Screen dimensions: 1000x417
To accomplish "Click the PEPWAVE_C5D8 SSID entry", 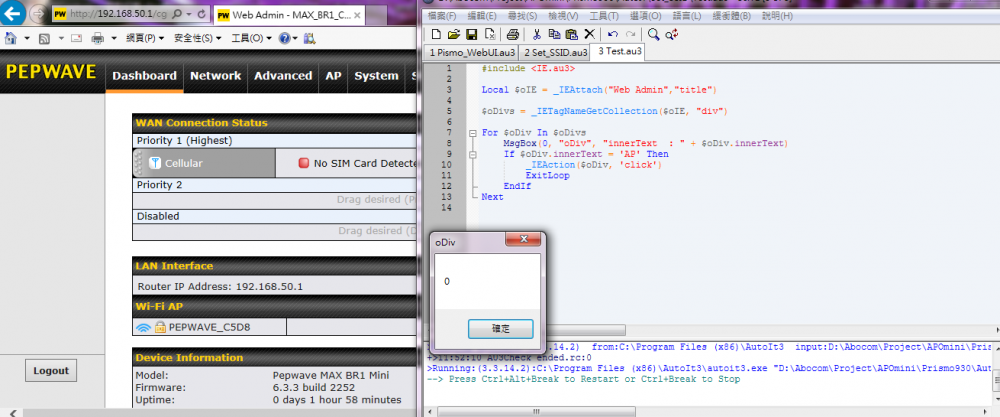I will (210, 328).
